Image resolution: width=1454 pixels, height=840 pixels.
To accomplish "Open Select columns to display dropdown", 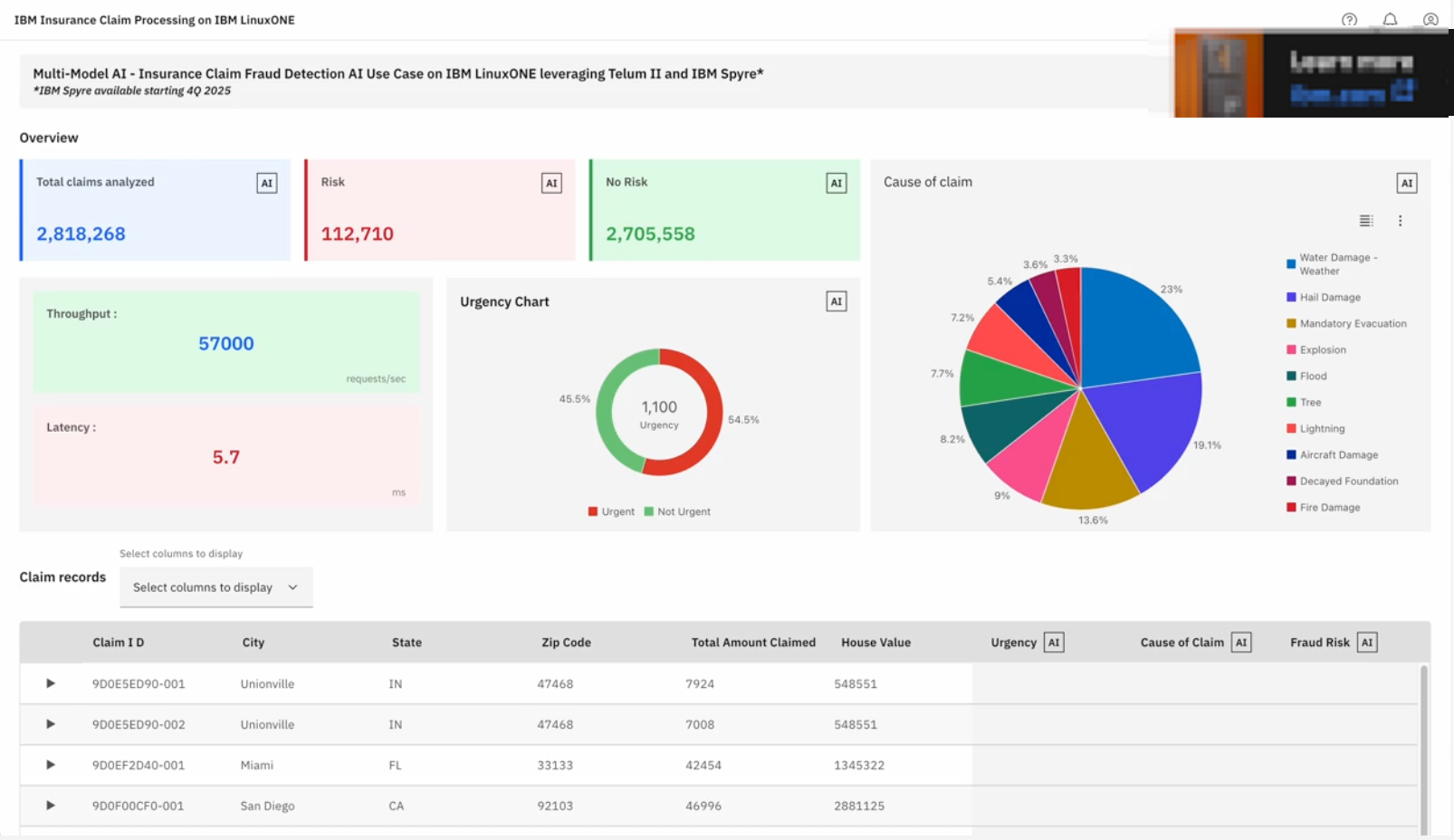I will pos(216,587).
